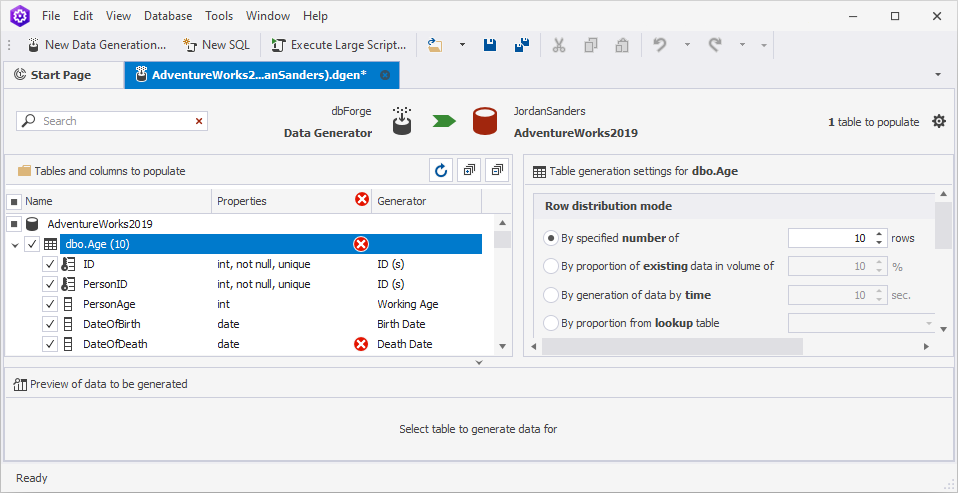Click the tables tree vertical scrollbar thumb
This screenshot has height=493, width=958.
click(x=502, y=239)
